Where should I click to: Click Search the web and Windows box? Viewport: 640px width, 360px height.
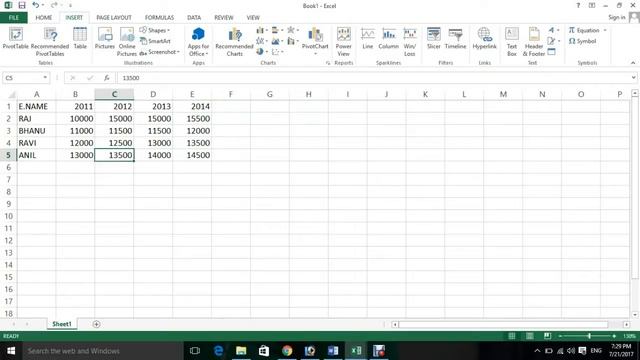(x=102, y=351)
